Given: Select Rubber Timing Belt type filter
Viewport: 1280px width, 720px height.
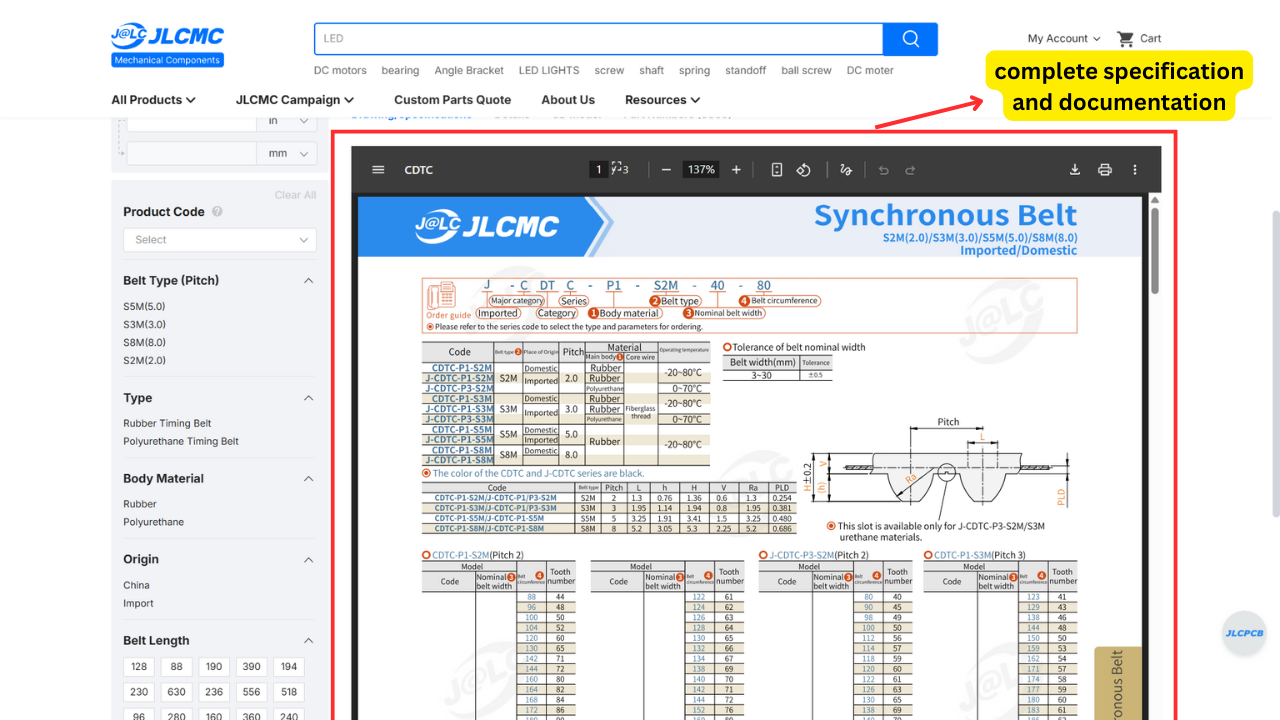Looking at the screenshot, I should point(167,424).
